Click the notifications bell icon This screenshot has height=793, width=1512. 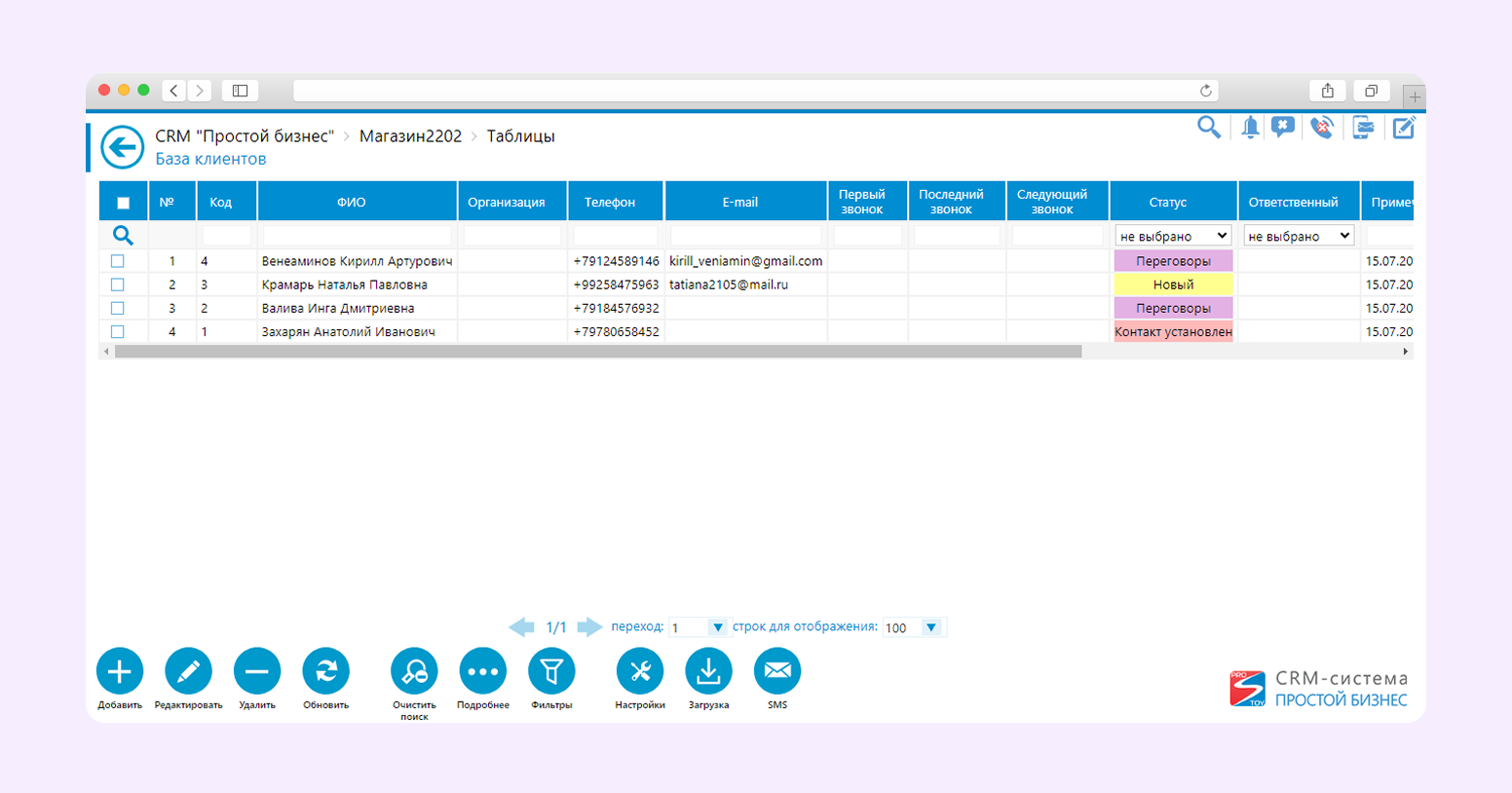tap(1250, 128)
